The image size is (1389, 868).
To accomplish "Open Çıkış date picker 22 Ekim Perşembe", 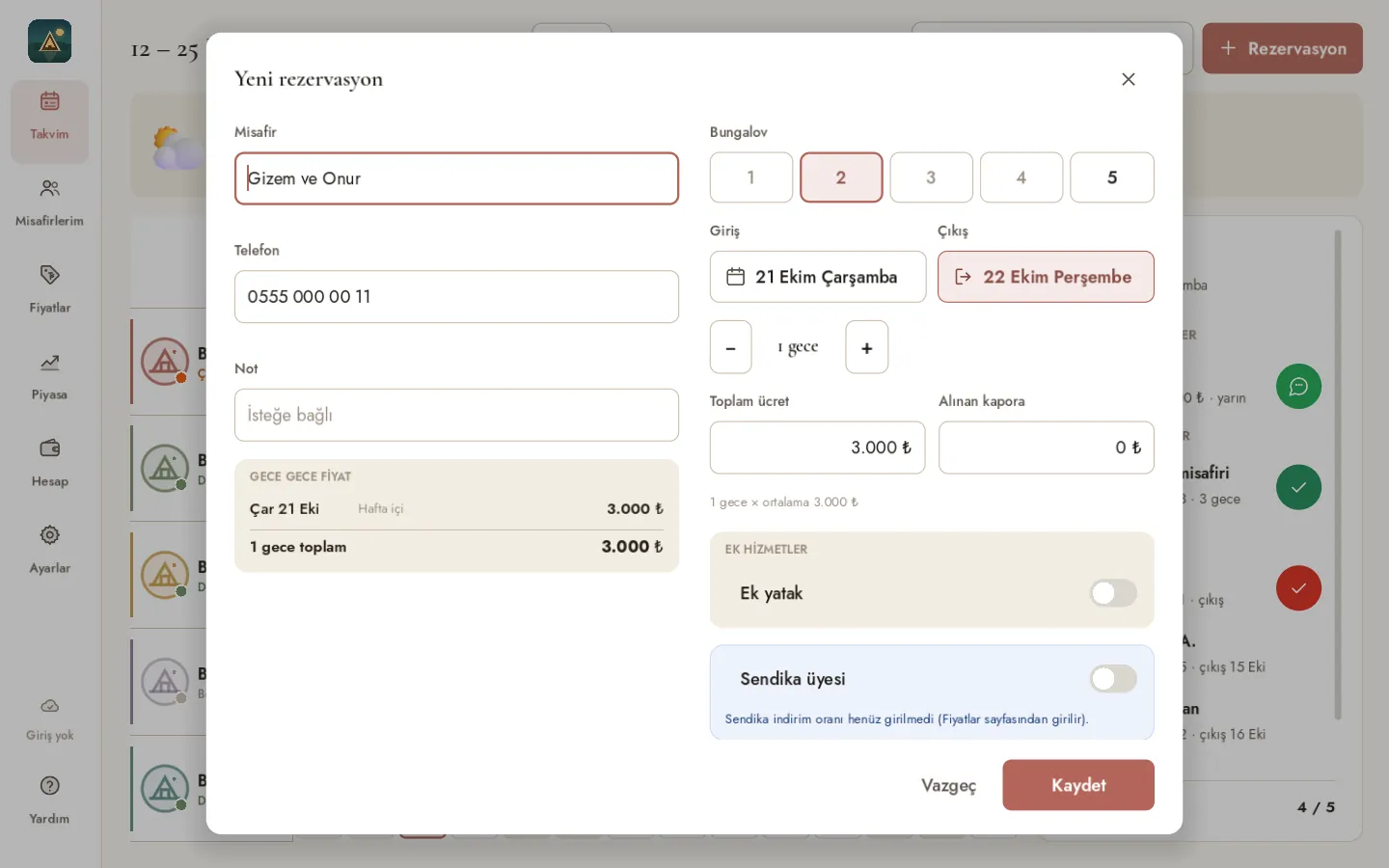I will (x=1046, y=277).
